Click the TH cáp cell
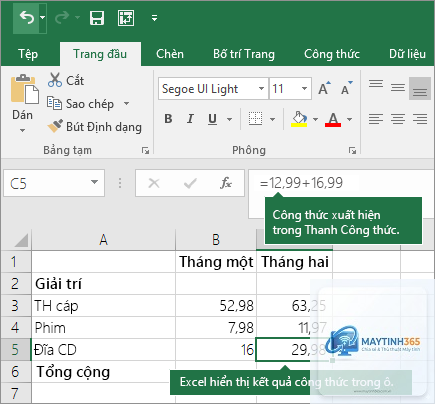 click(x=103, y=306)
